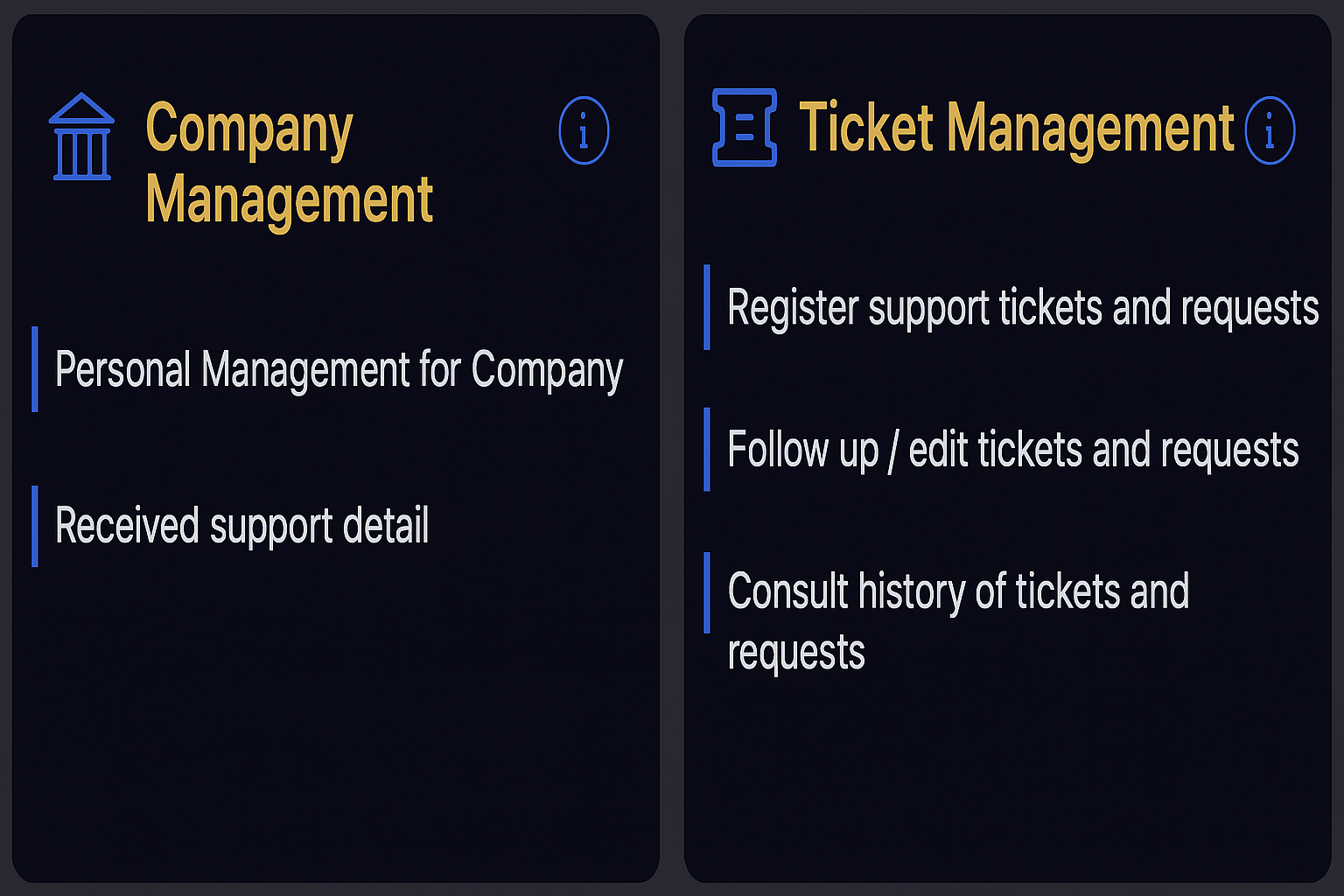Click the Company Management heading text
Screen dimensions: 1344x896
click(289, 164)
